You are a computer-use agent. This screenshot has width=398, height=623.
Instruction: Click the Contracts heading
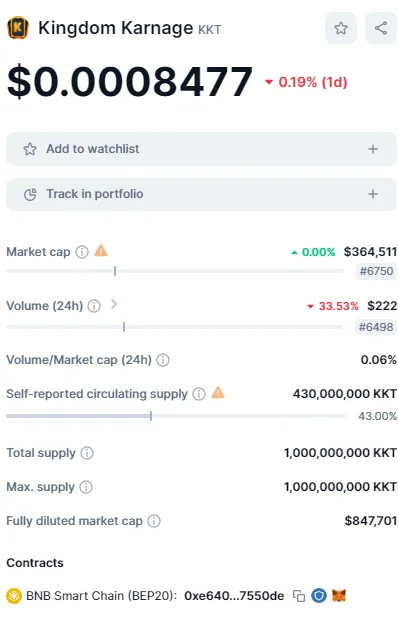tap(35, 563)
